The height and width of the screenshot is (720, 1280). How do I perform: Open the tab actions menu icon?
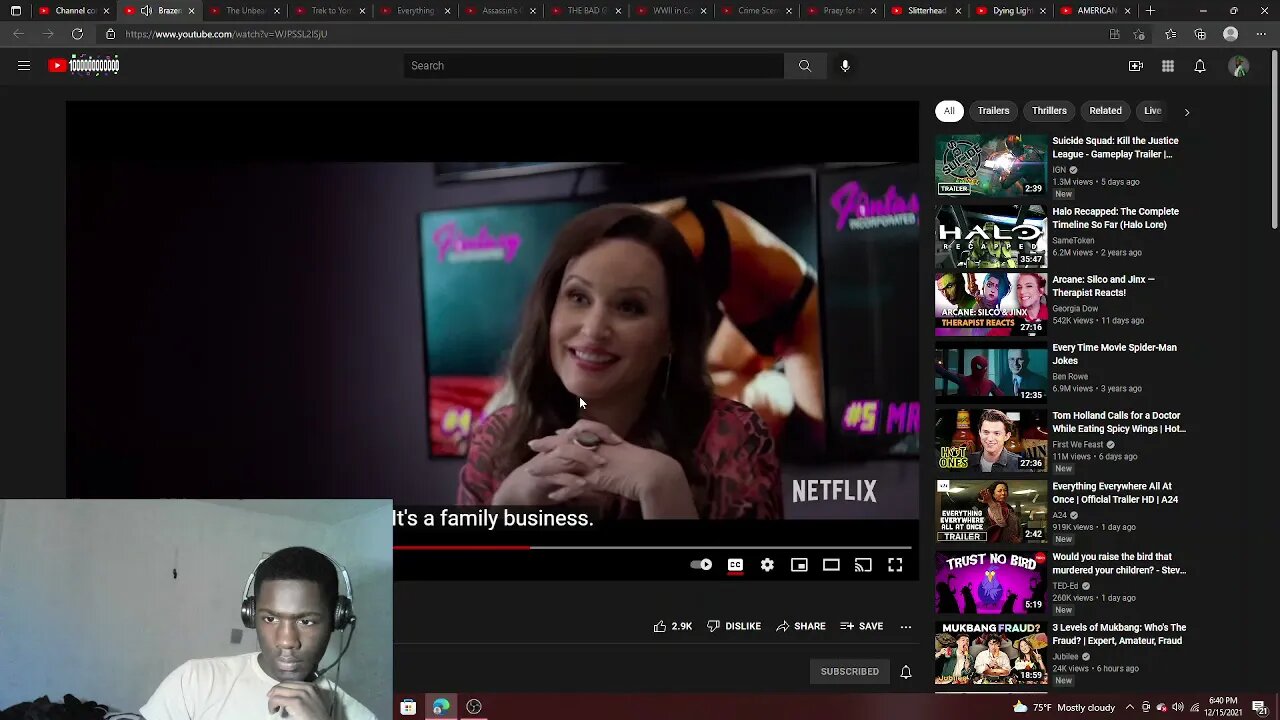(x=15, y=11)
